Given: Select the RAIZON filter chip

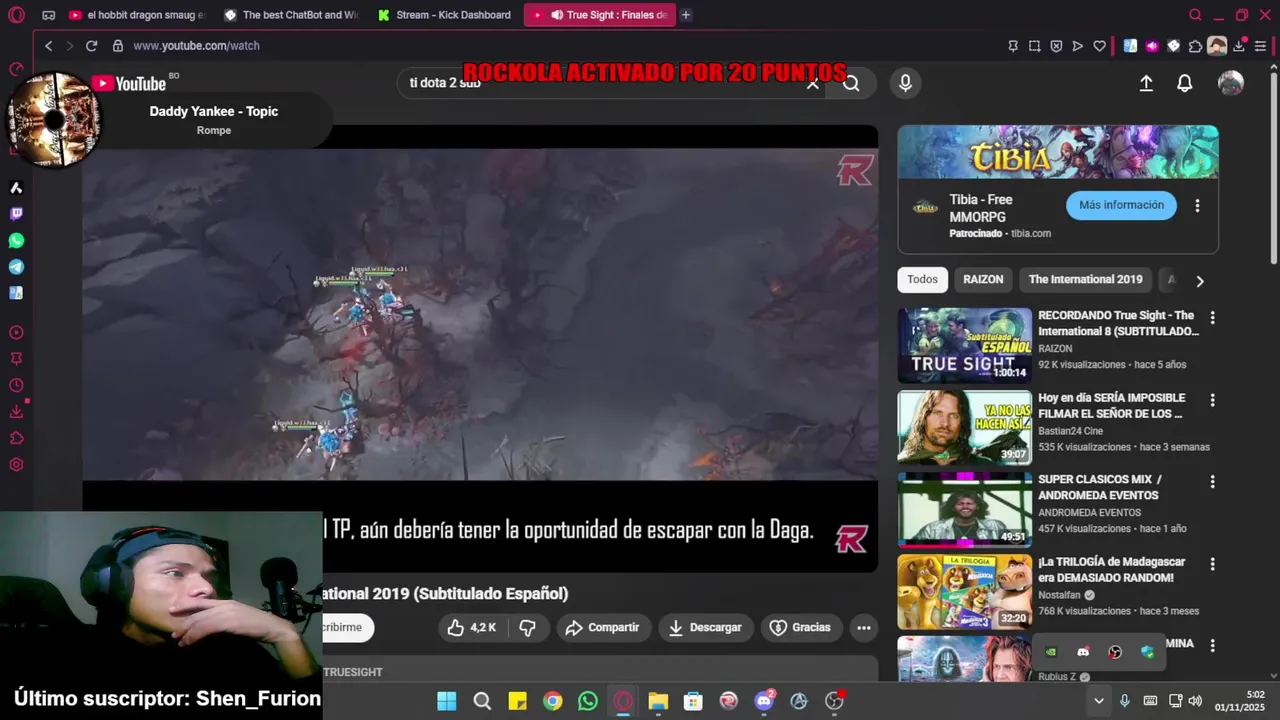Looking at the screenshot, I should 983,280.
